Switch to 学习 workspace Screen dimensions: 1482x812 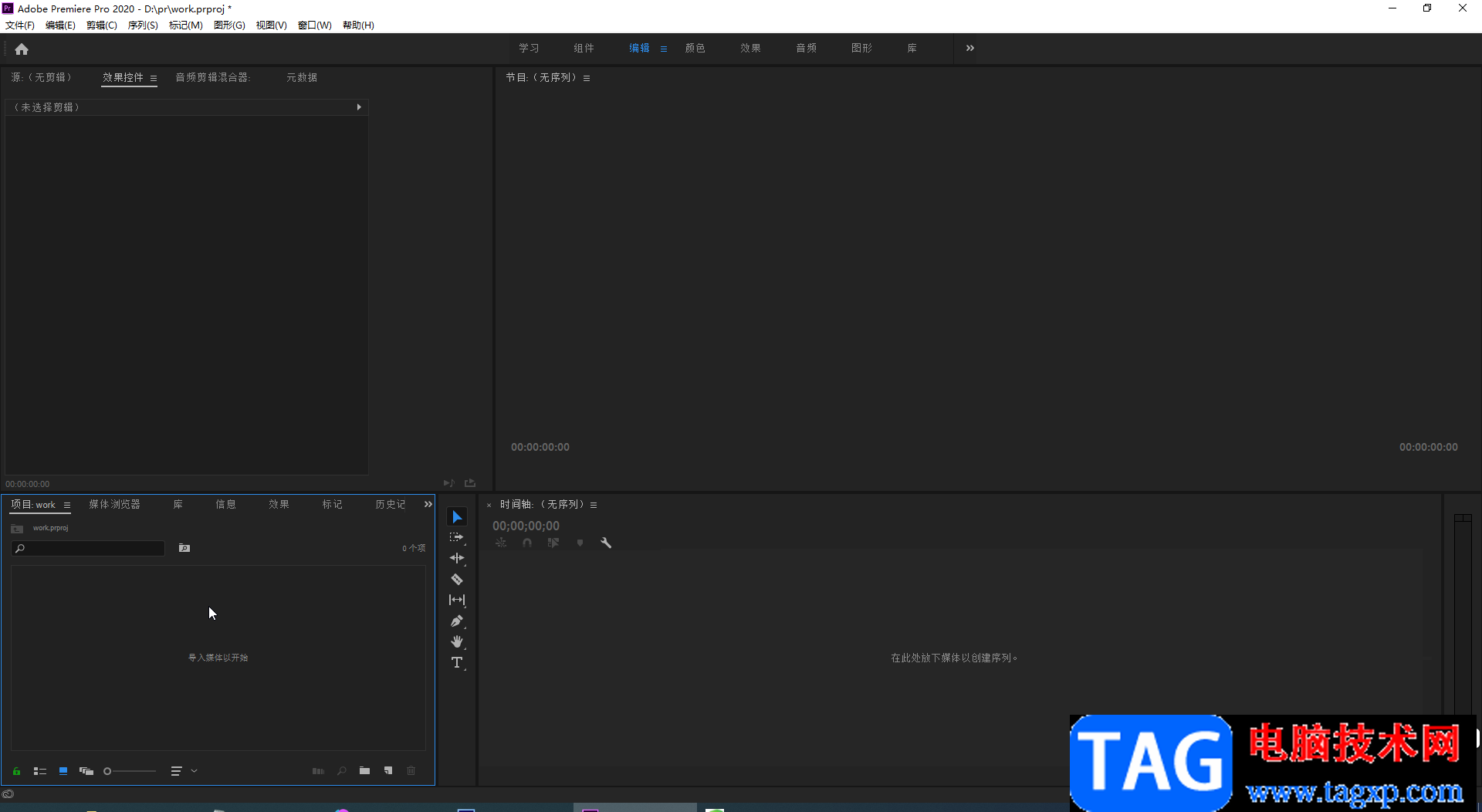[x=529, y=48]
